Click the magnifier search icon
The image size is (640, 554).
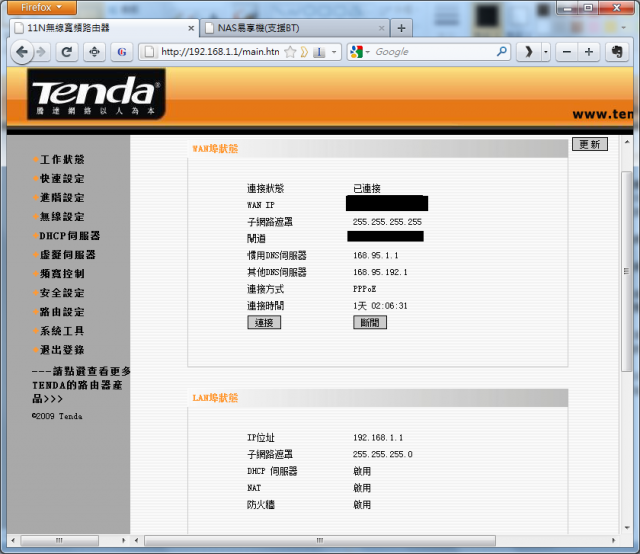pyautogui.click(x=502, y=51)
